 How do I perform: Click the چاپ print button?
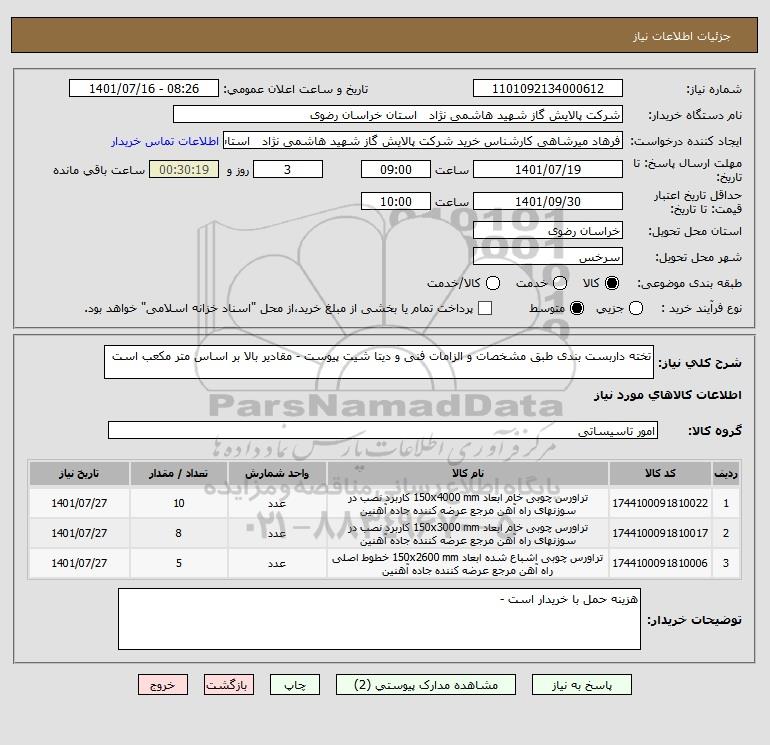point(295,685)
